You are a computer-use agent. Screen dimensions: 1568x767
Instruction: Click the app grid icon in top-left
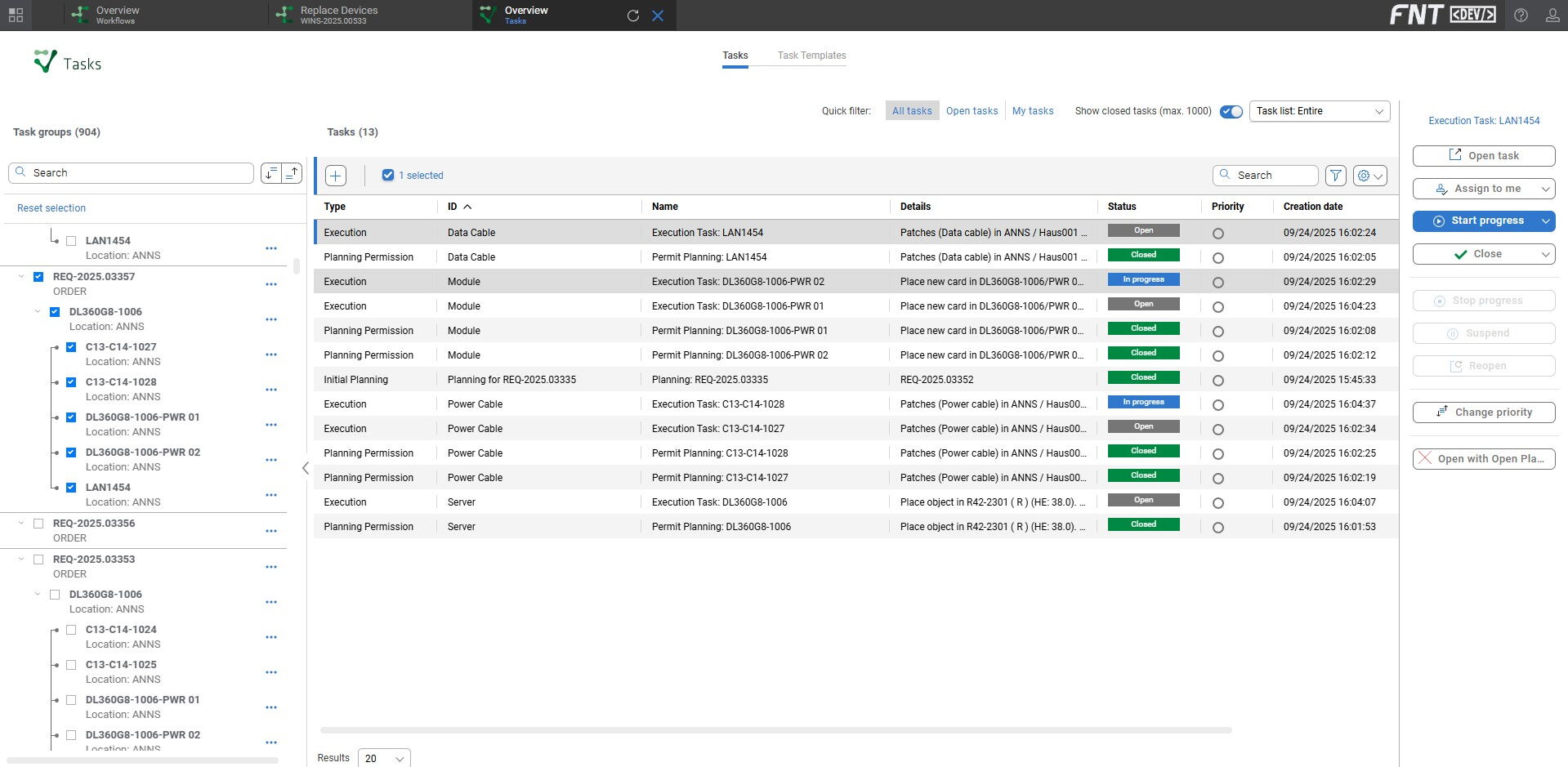click(x=16, y=15)
